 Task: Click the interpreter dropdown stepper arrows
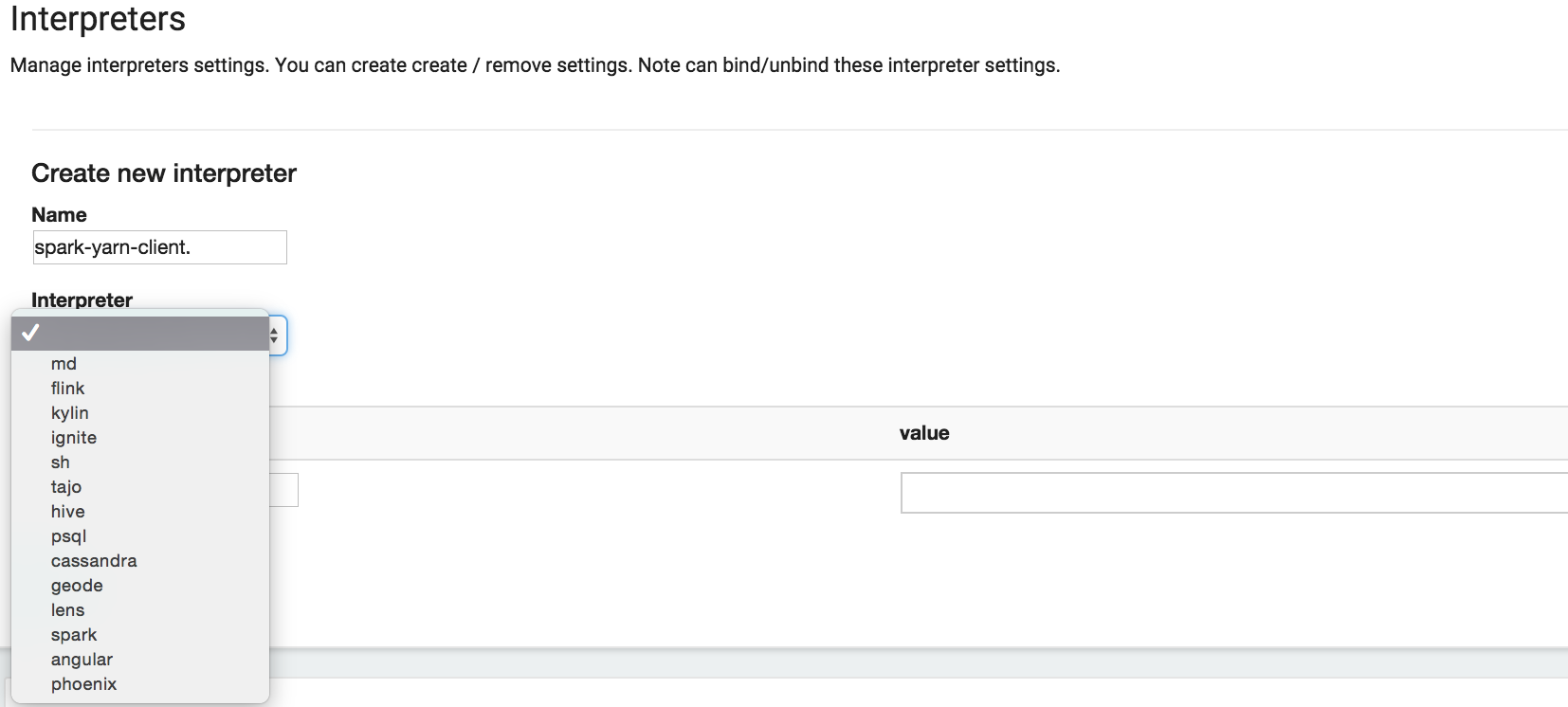pyautogui.click(x=273, y=335)
